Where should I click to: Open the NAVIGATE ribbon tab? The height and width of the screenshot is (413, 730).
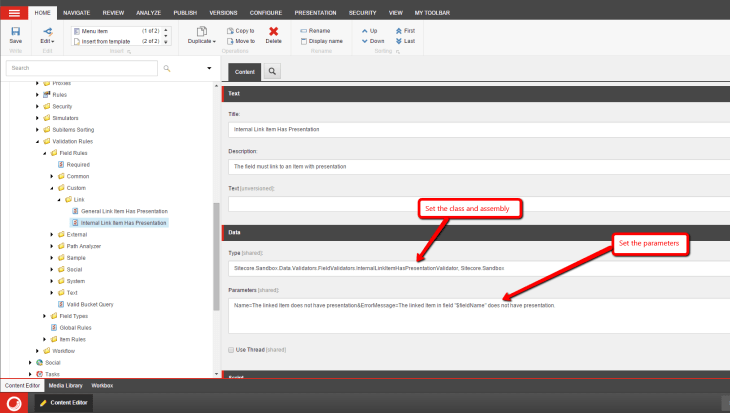tap(76, 13)
